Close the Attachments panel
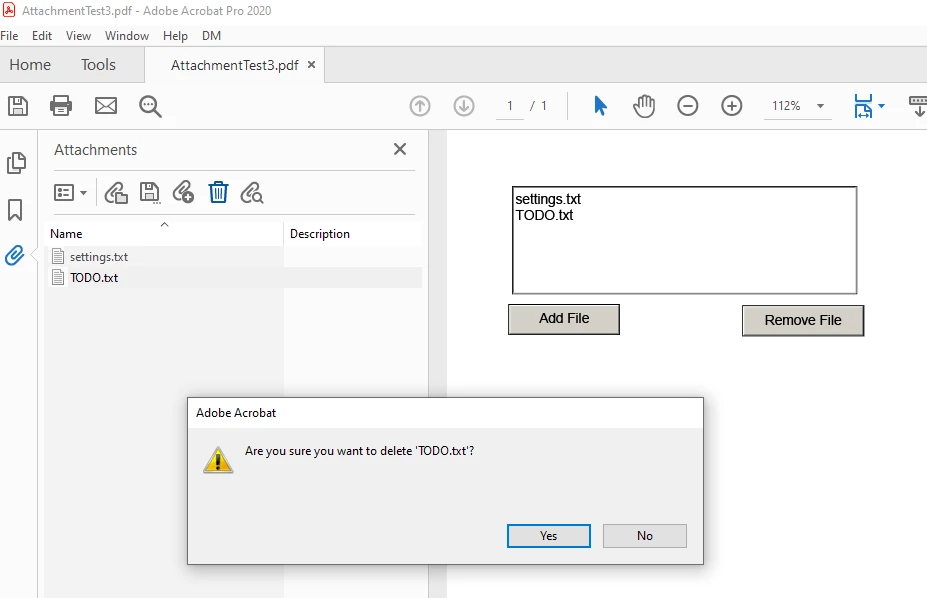 click(400, 149)
